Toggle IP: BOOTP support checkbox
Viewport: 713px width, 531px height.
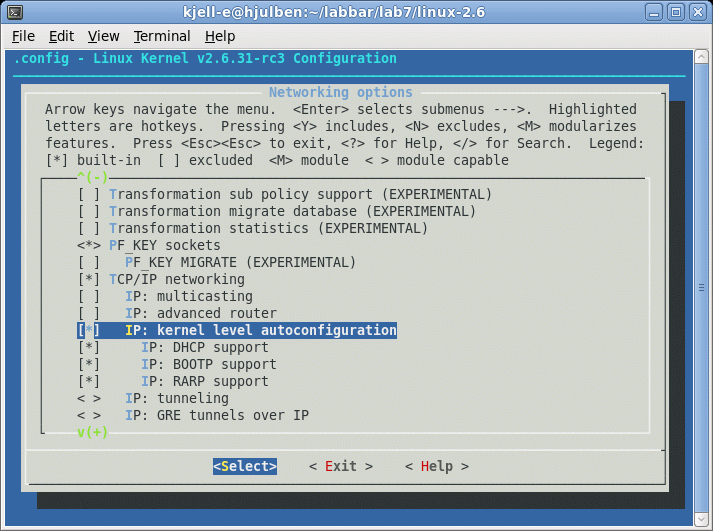(89, 365)
